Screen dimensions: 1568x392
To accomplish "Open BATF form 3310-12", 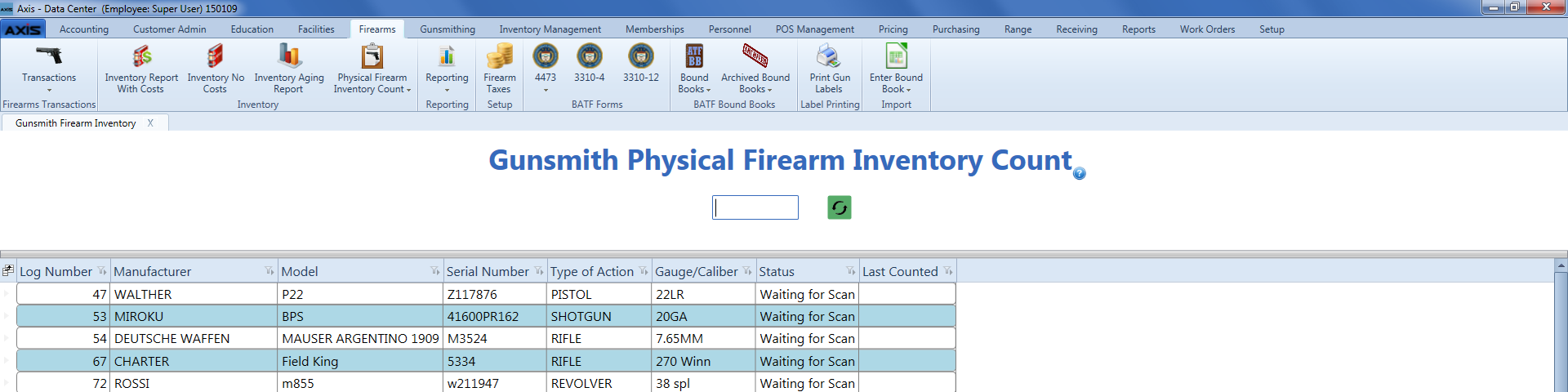I will coord(641,64).
